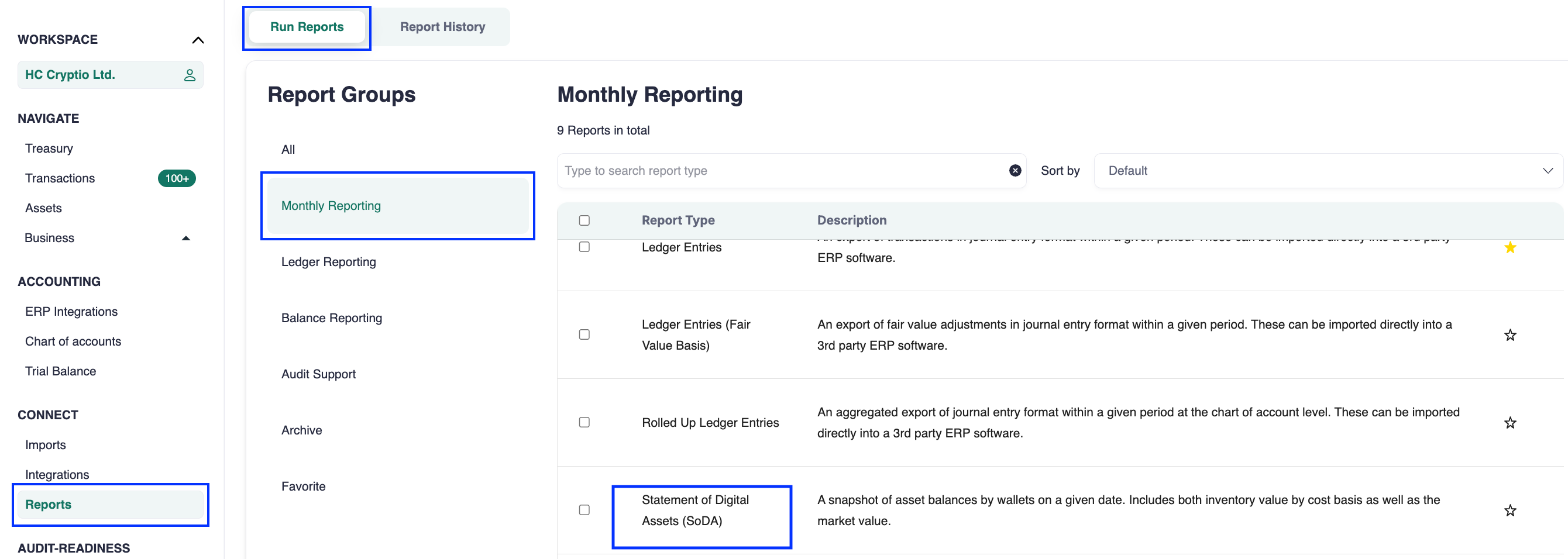Check the Statement of Digital Assets checkbox
The image size is (1568, 559).
click(x=584, y=510)
